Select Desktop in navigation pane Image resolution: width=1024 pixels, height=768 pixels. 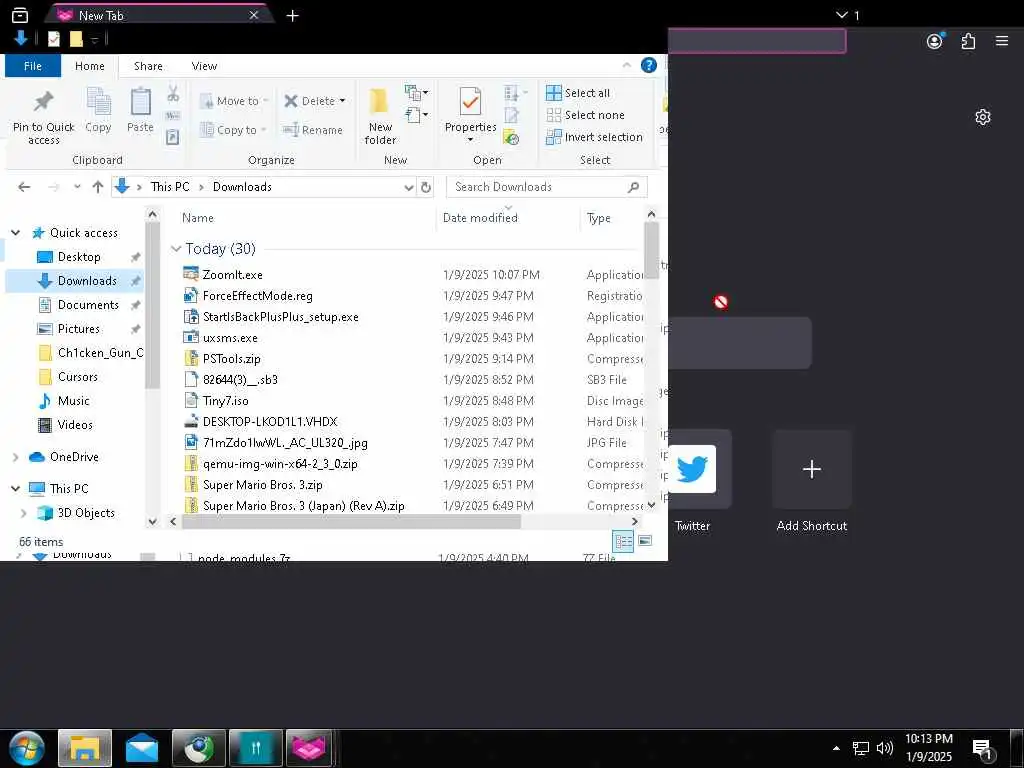tap(79, 257)
